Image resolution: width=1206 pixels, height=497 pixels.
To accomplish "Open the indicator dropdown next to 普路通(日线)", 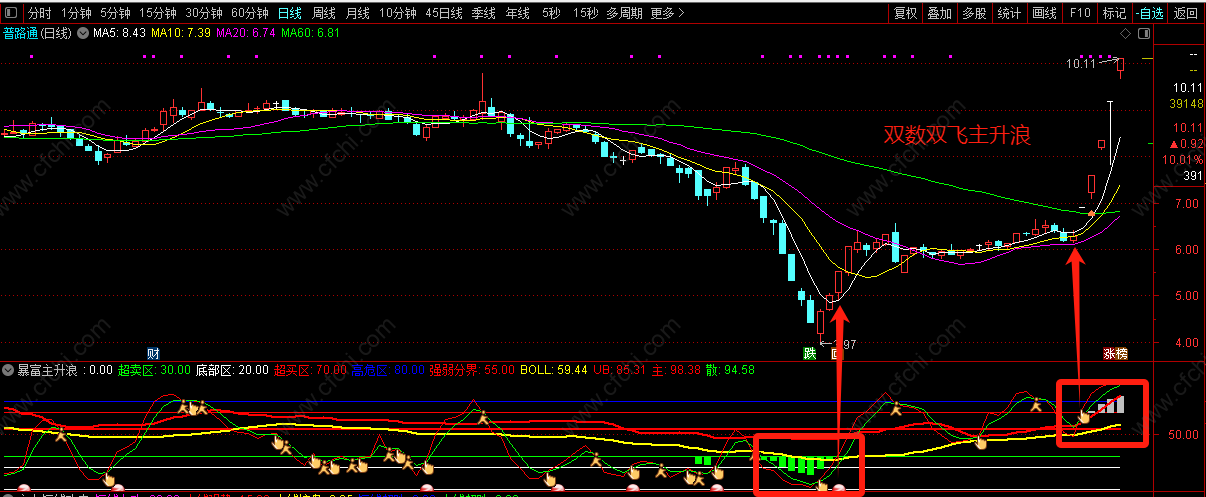I will [x=82, y=33].
